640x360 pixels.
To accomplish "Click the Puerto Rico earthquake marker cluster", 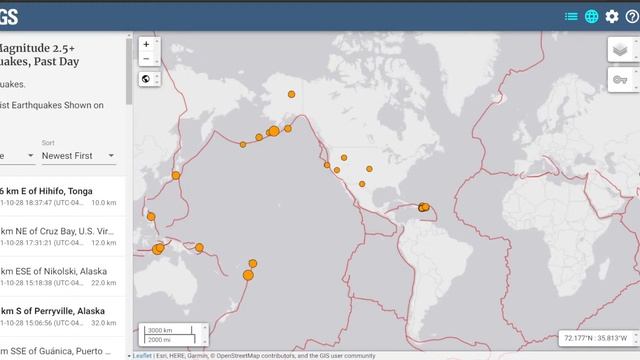I will coord(424,207).
